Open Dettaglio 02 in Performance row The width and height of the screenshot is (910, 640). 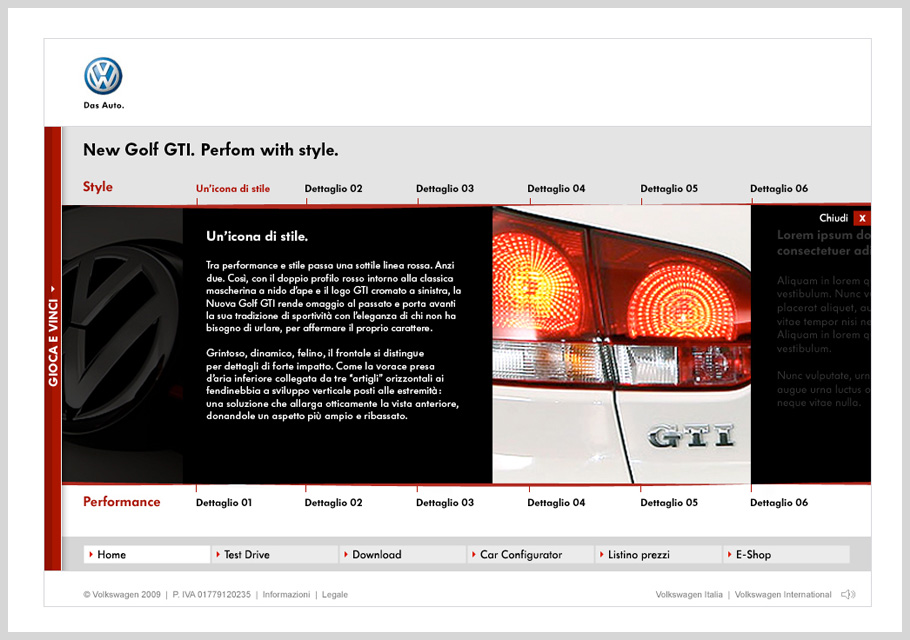pyautogui.click(x=333, y=502)
